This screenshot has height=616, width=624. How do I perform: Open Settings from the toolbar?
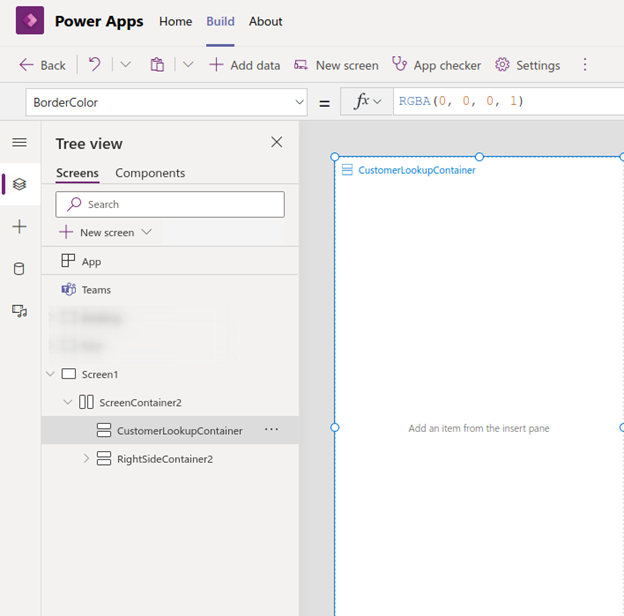(x=528, y=65)
